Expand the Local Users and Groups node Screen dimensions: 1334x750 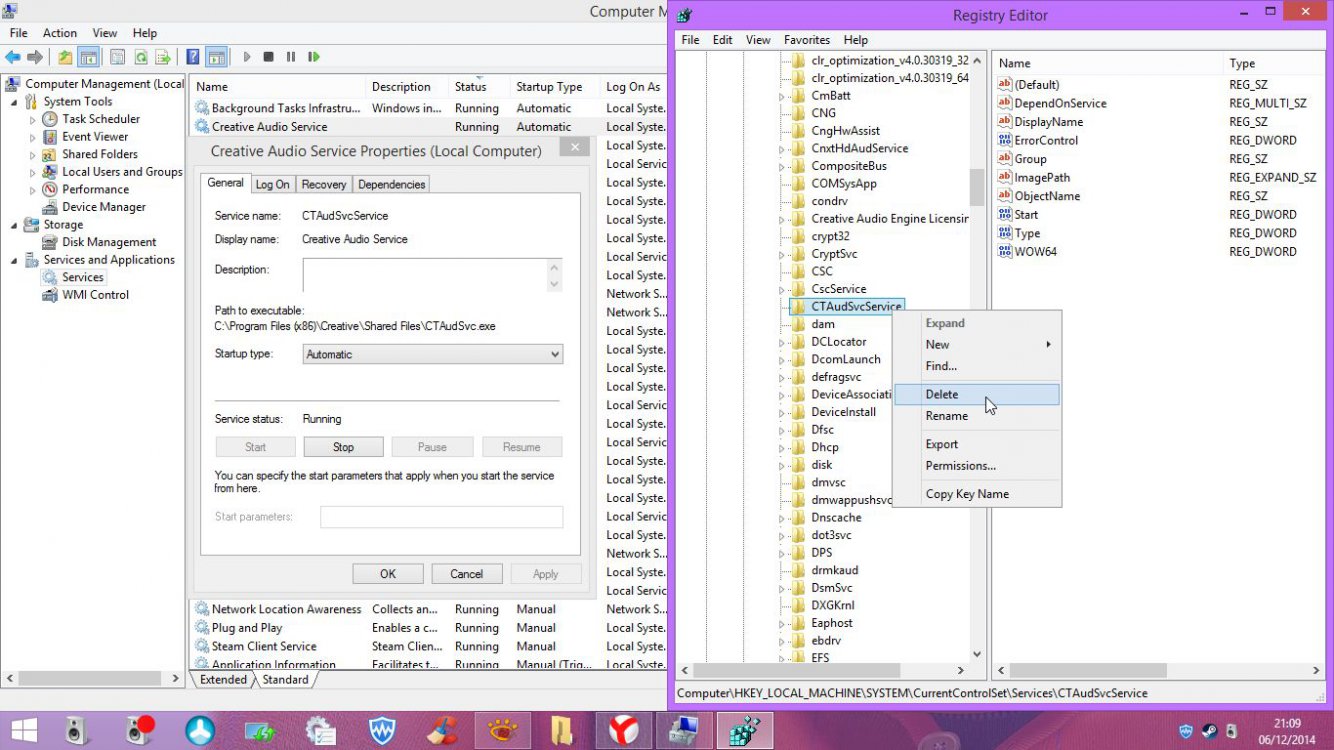pyautogui.click(x=33, y=172)
